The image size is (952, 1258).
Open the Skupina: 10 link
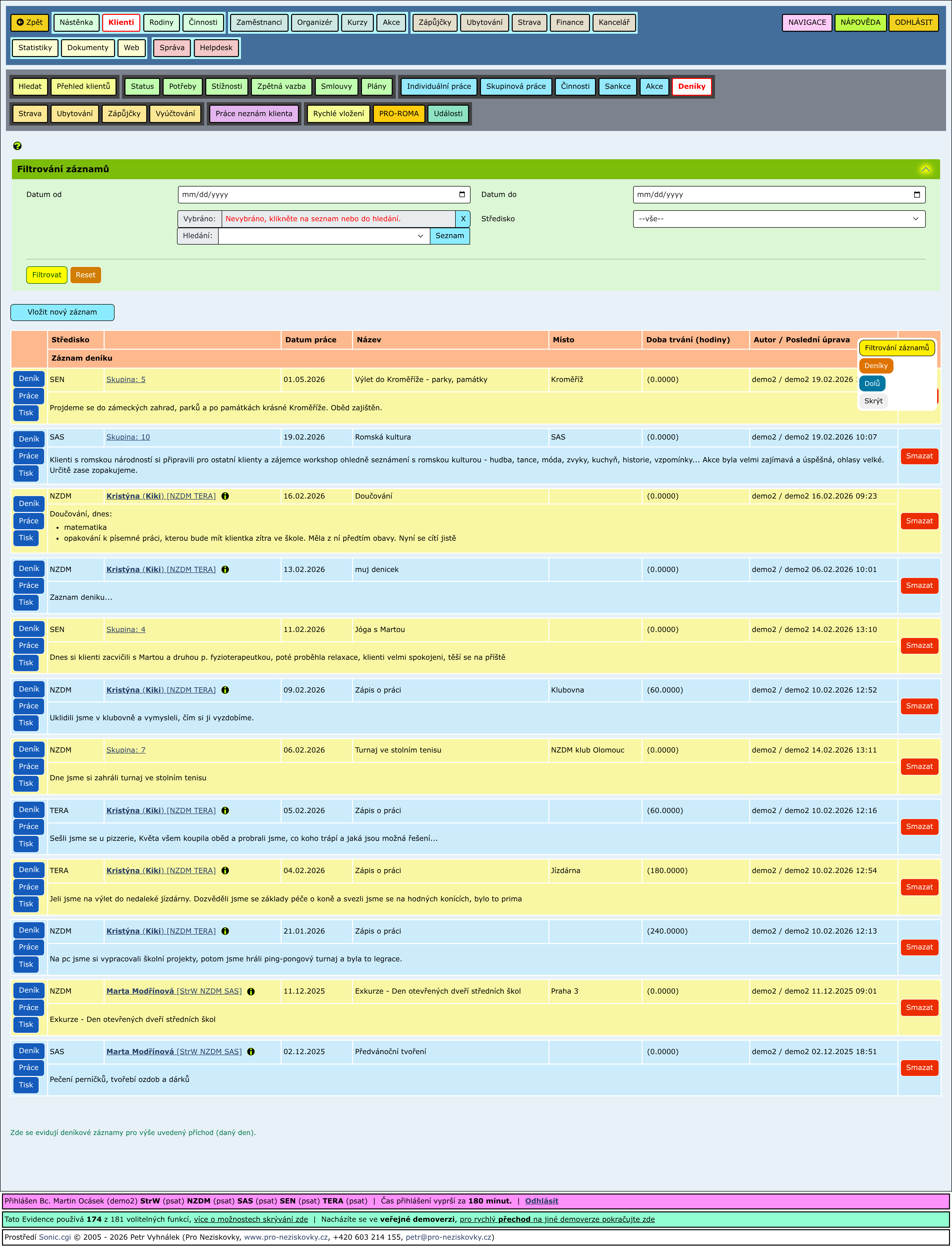(x=128, y=437)
